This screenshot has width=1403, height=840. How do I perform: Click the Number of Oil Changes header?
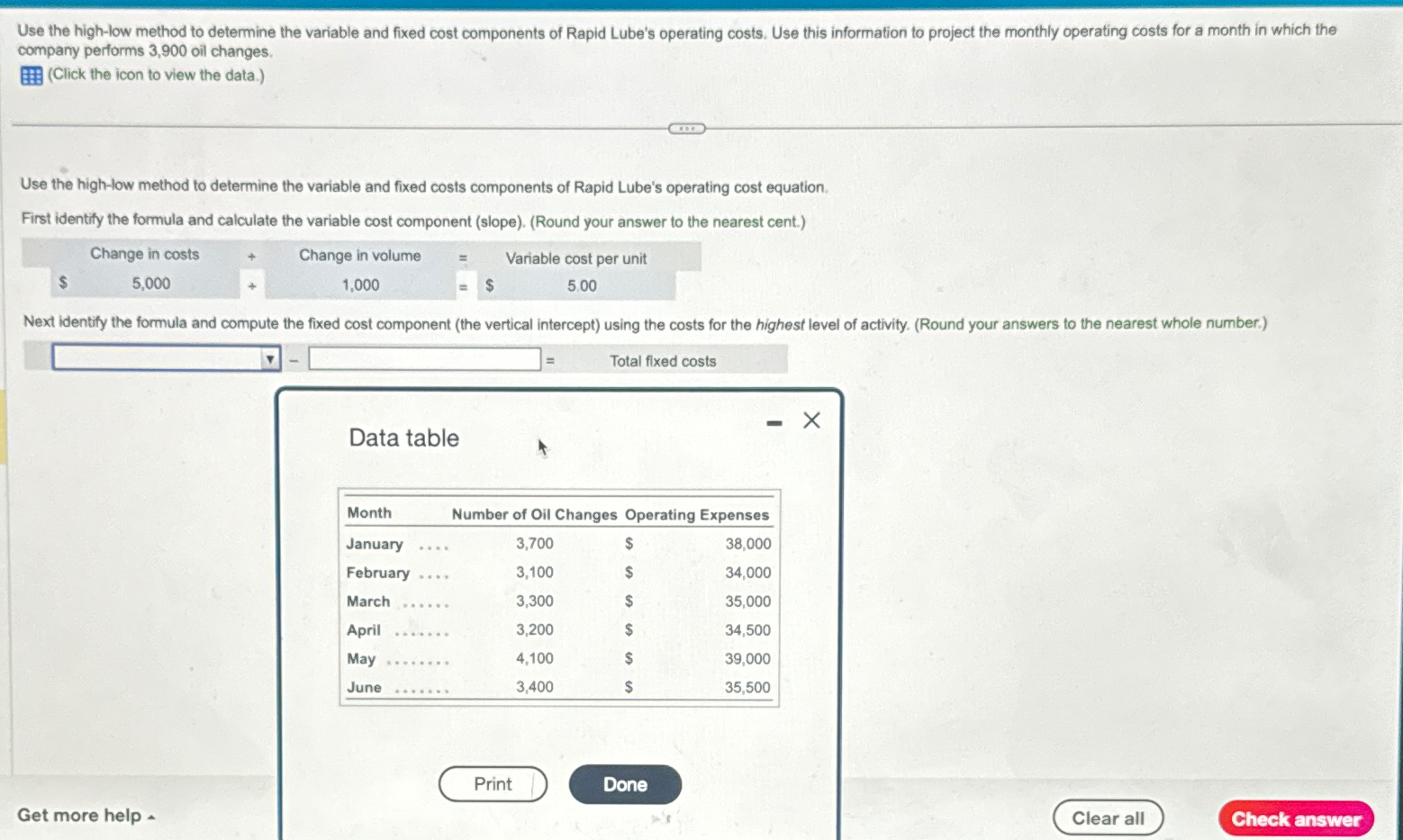(x=536, y=514)
